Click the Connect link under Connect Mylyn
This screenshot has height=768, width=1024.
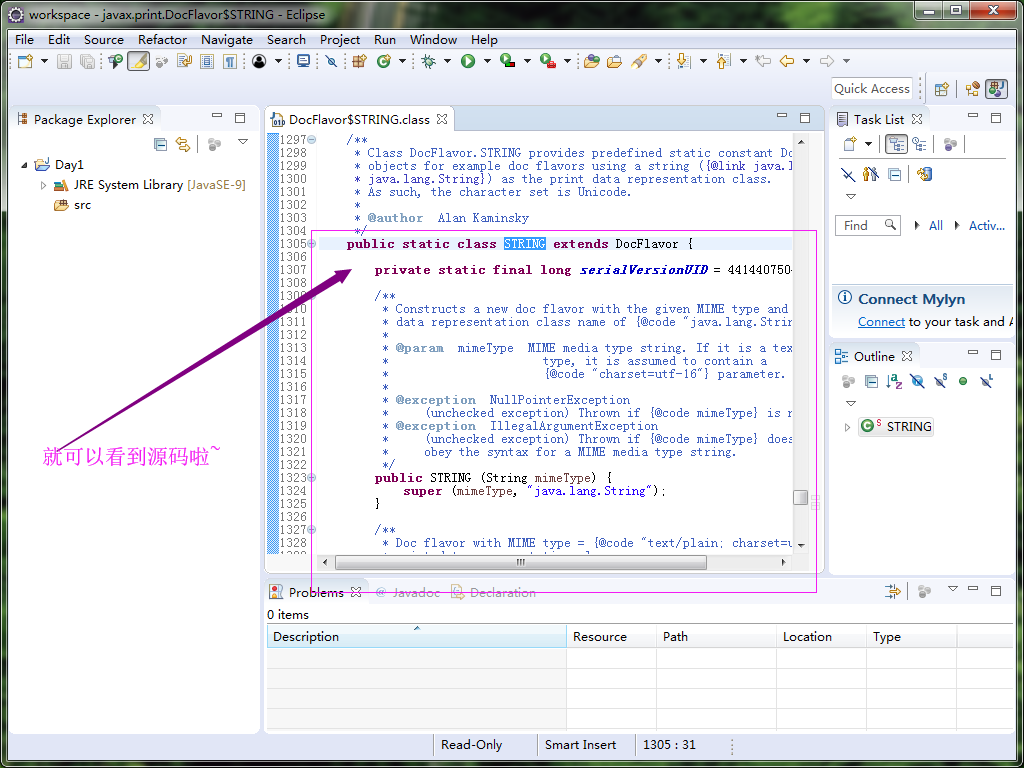click(x=881, y=322)
